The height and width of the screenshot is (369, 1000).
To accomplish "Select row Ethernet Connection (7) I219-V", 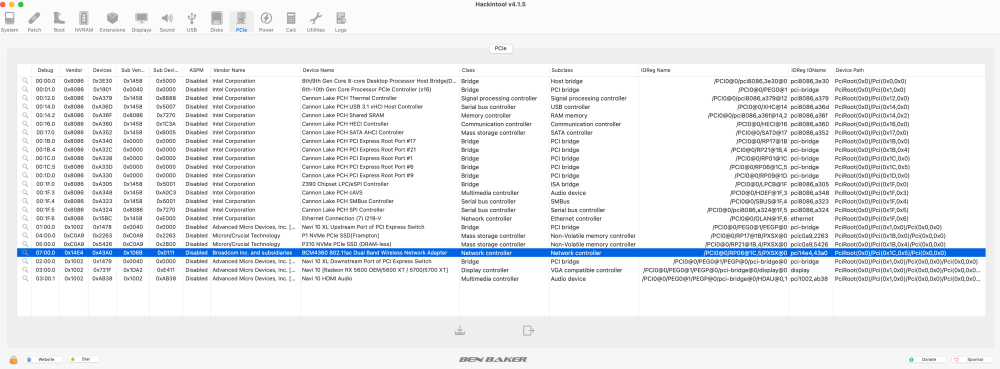I will [x=502, y=219].
